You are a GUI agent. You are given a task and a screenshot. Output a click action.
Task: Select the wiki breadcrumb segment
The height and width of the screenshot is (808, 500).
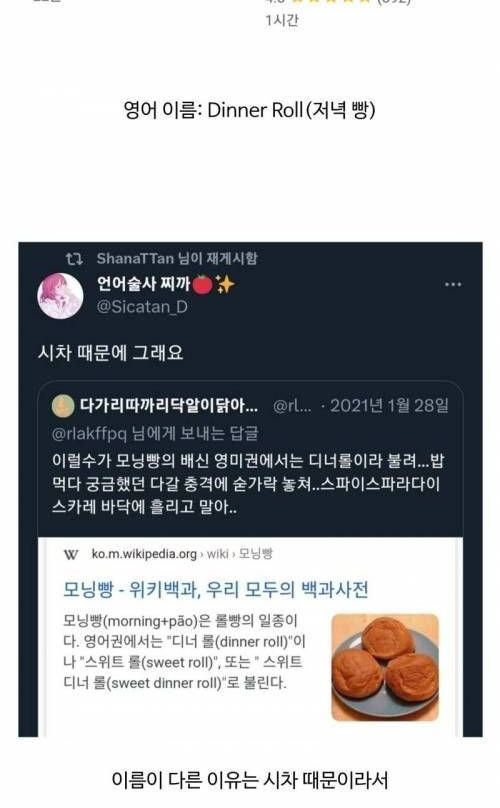pos(218,554)
